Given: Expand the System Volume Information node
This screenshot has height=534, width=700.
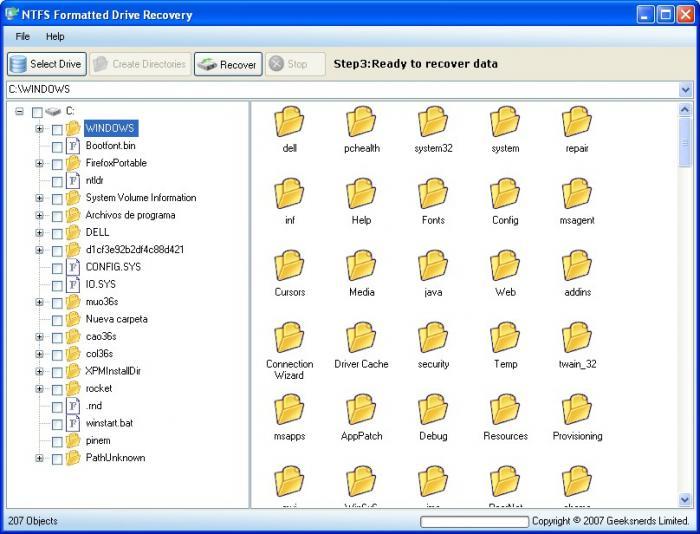Looking at the screenshot, I should click(39, 198).
